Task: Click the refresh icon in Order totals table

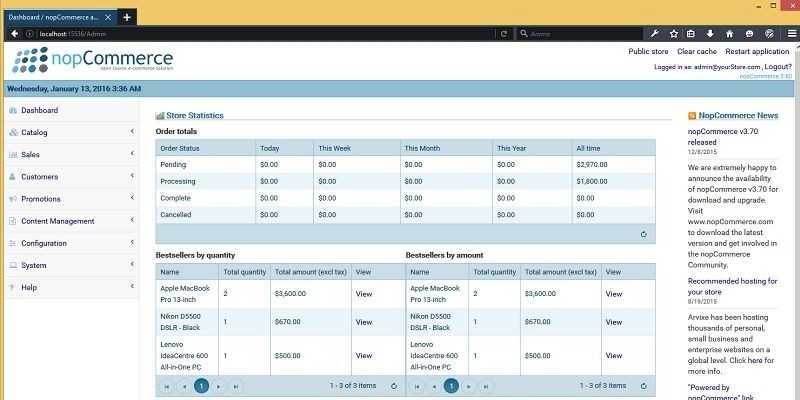Action: coord(642,234)
